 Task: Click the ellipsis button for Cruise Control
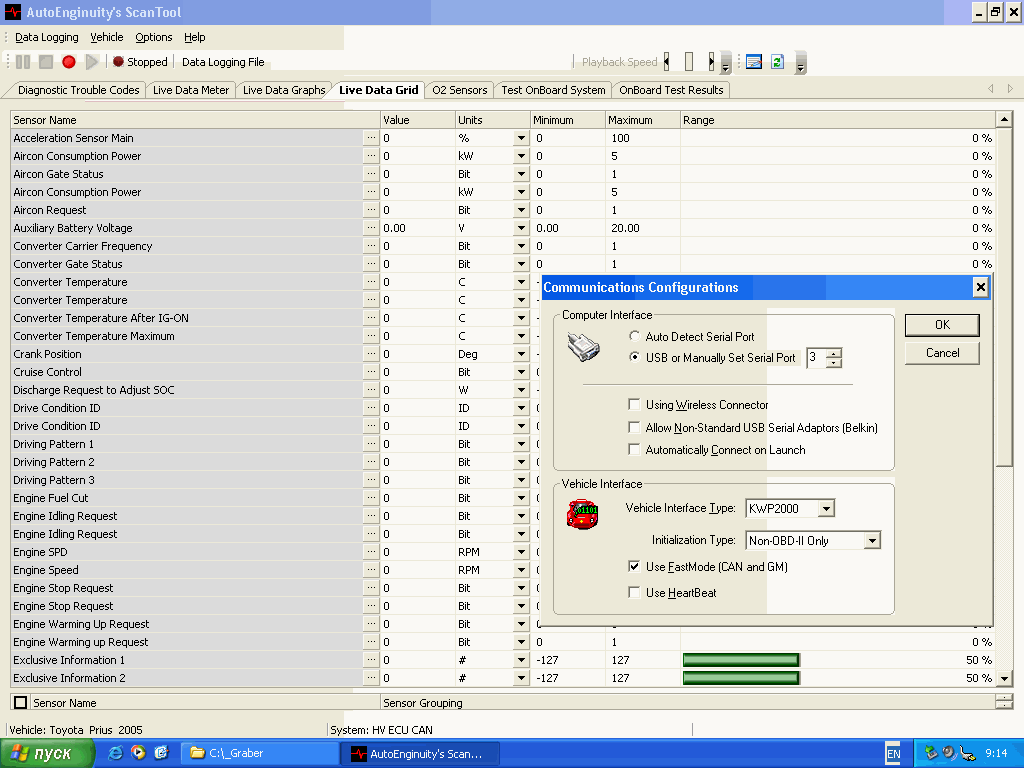tap(371, 372)
